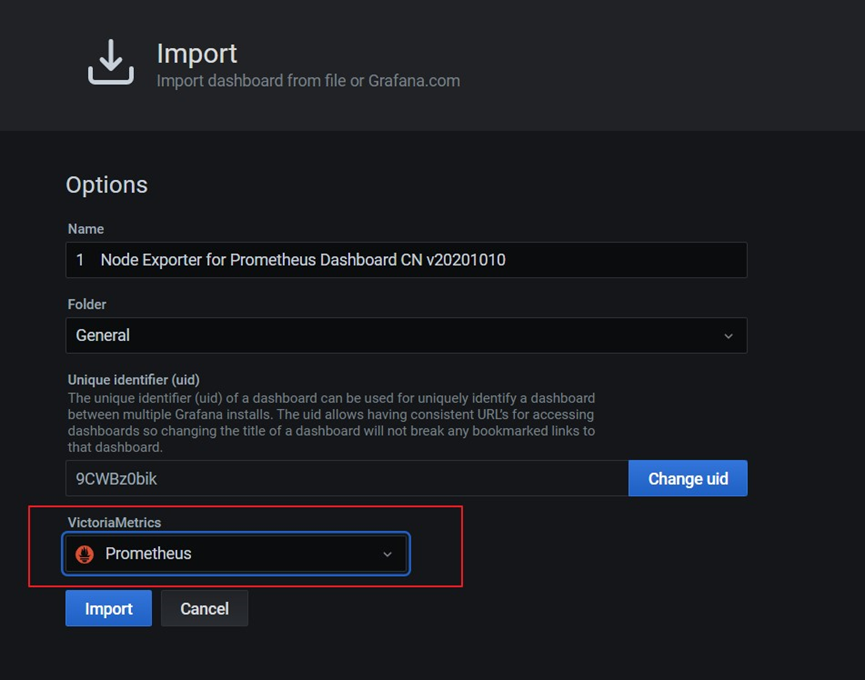Click the Prometheus flame icon
This screenshot has height=680, width=865.
pos(85,554)
